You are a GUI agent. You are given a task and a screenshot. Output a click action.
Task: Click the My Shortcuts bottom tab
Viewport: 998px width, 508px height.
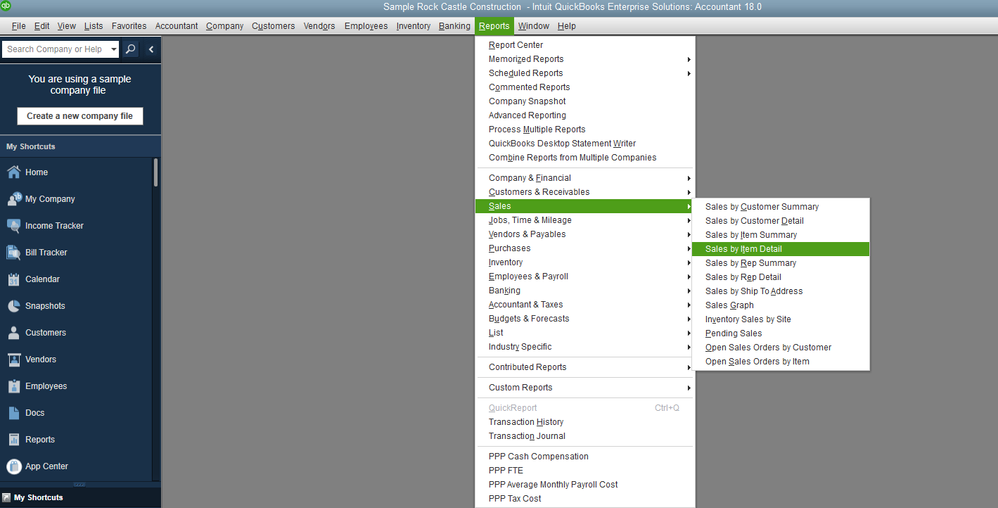(x=80, y=497)
